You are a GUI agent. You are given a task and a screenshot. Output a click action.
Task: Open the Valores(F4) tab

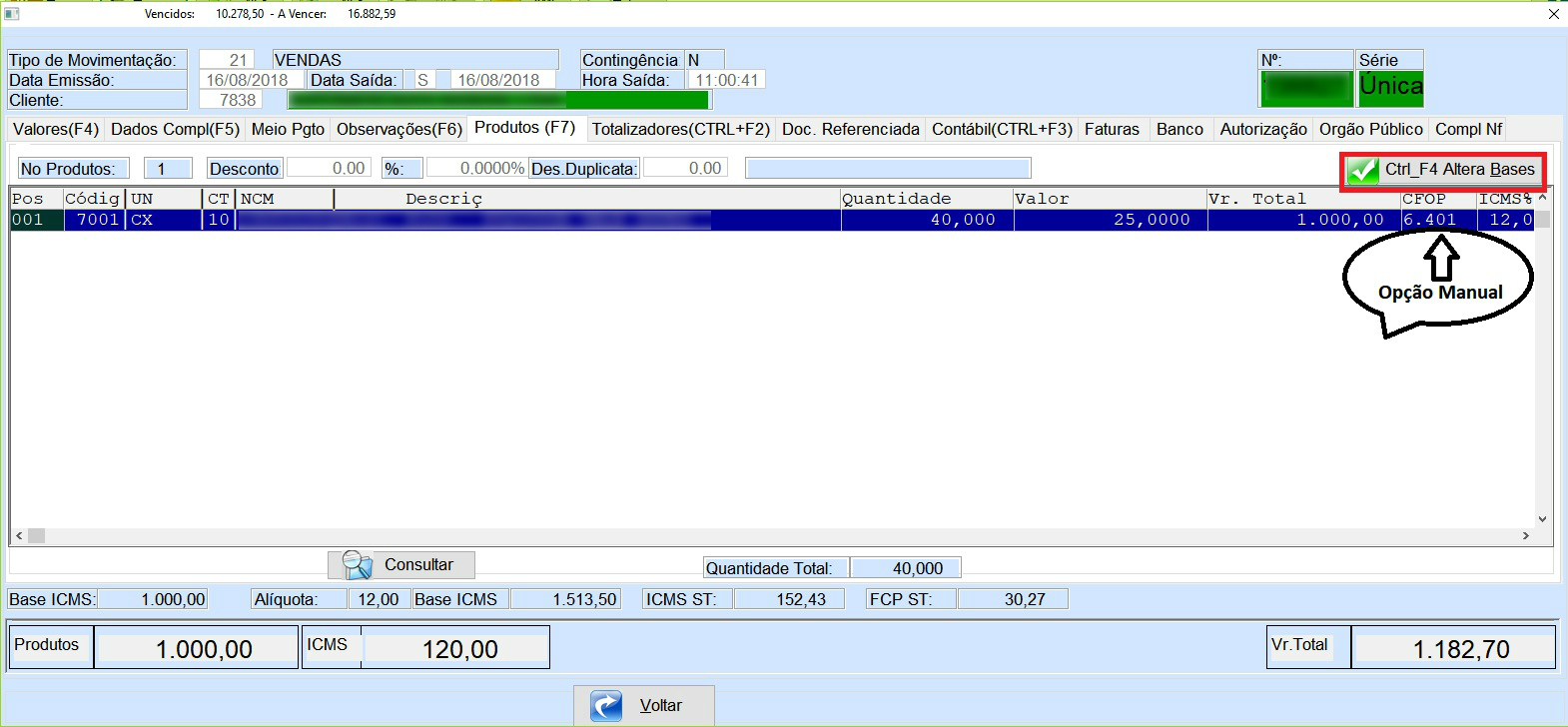coord(56,129)
